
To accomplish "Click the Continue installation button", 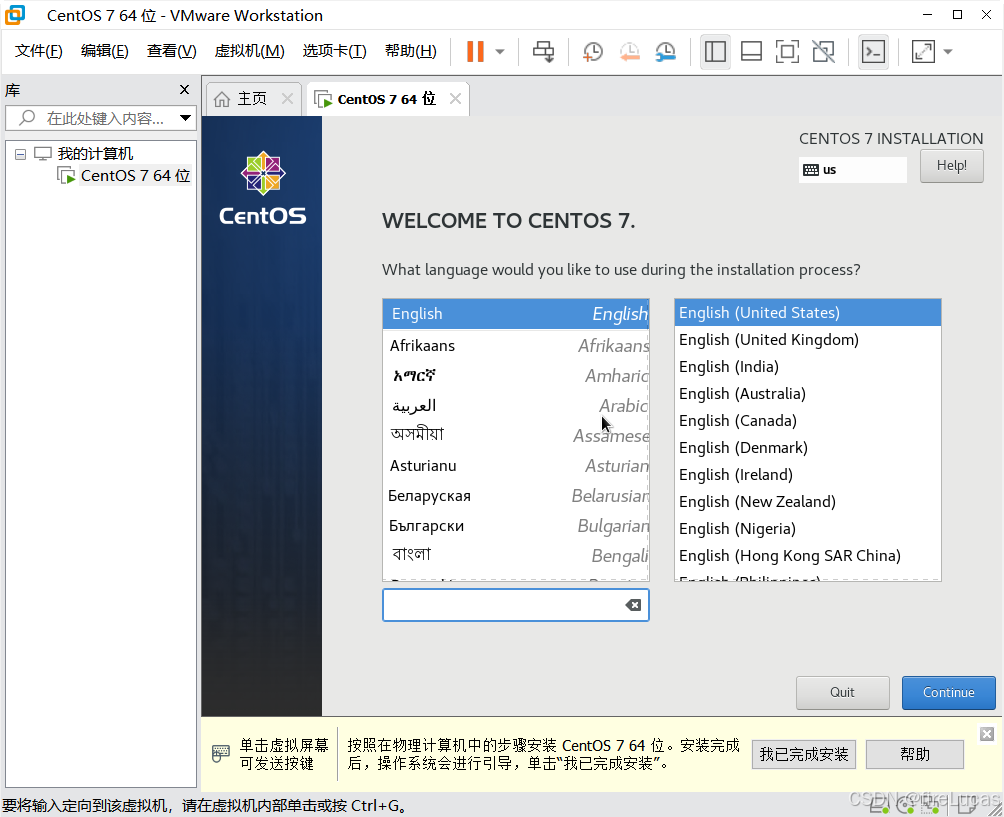I will click(947, 692).
